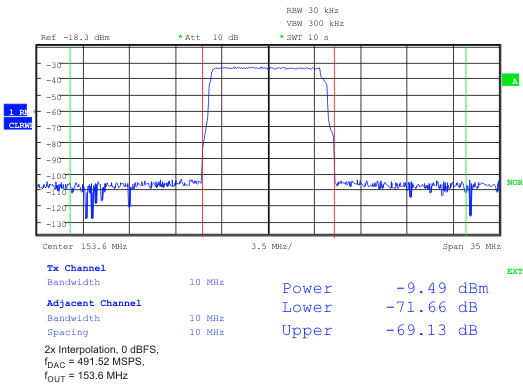This screenshot has width=523, height=388.
Task: Click the 3.5 MHz/ division label
Action: click(x=272, y=247)
